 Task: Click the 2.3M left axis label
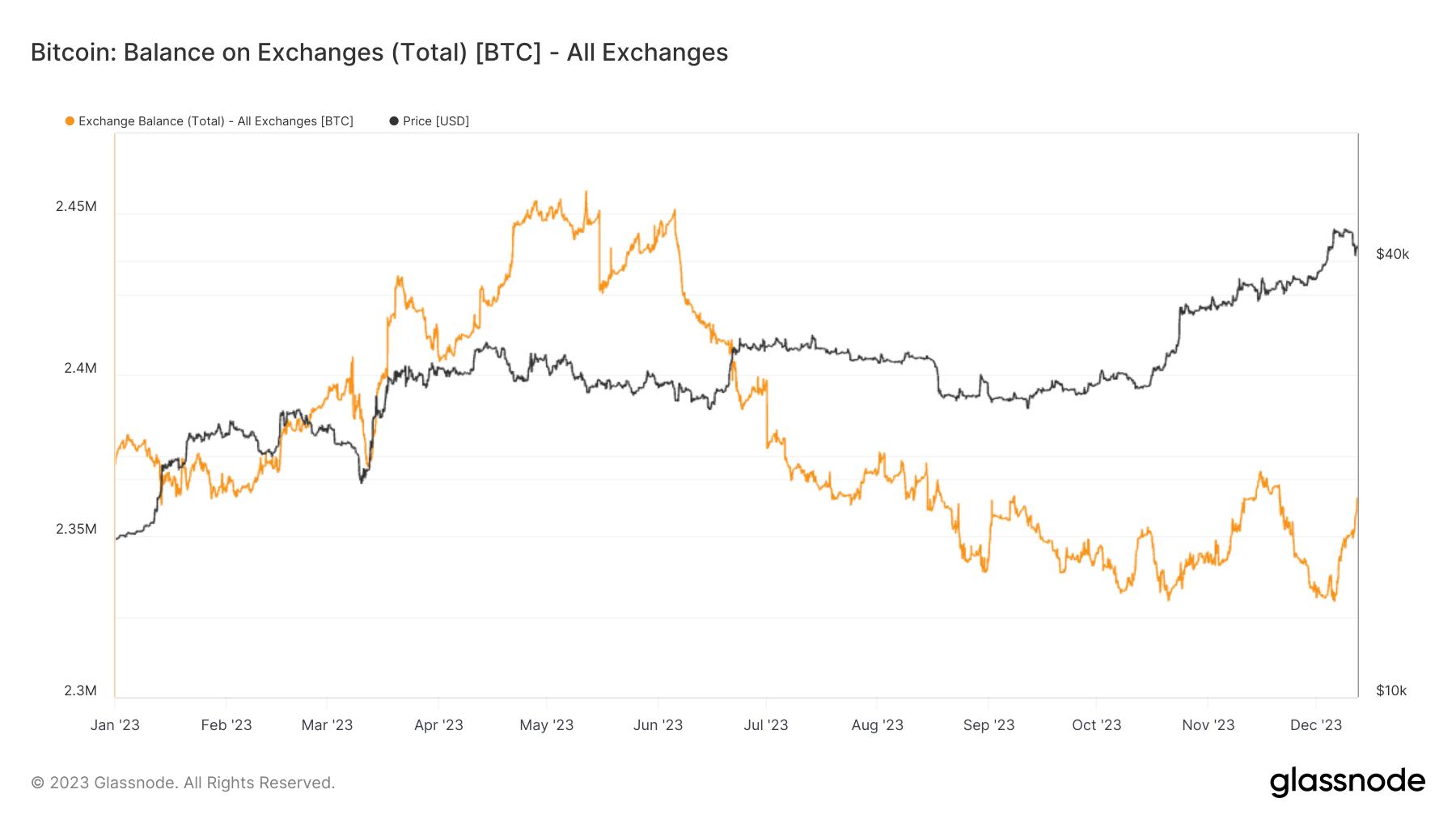(x=80, y=690)
